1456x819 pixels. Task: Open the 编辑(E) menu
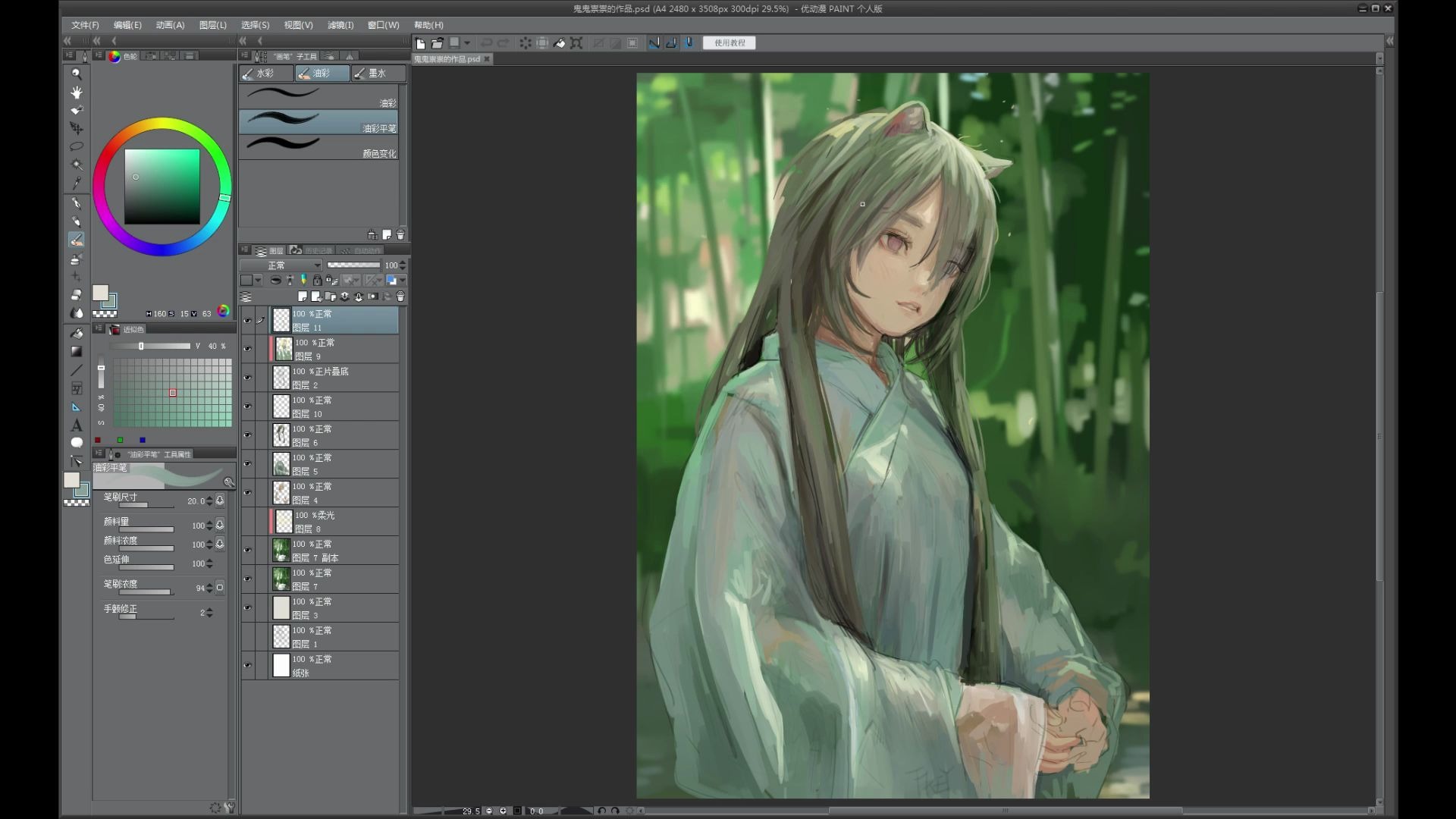(x=127, y=25)
